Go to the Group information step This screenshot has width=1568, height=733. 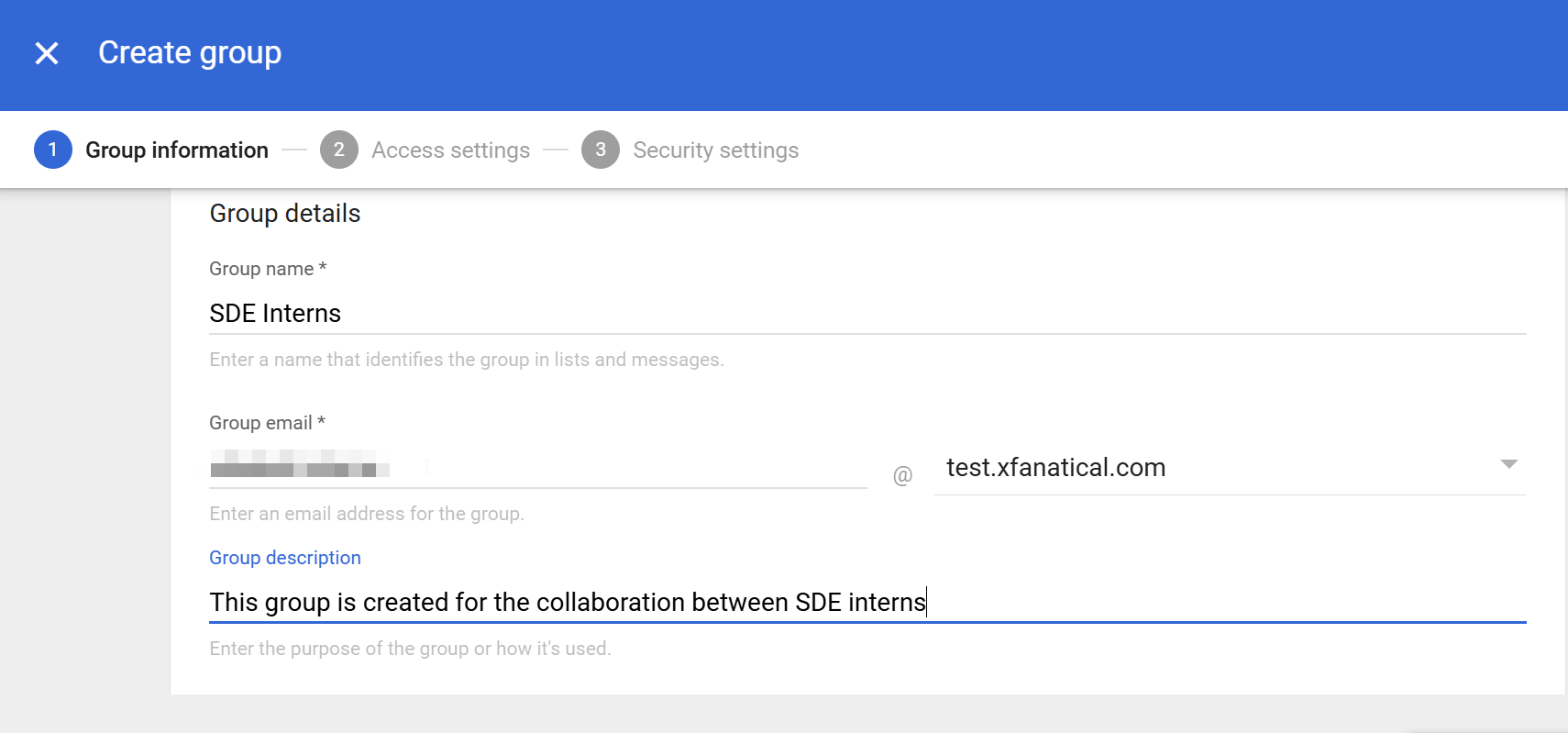(x=176, y=150)
